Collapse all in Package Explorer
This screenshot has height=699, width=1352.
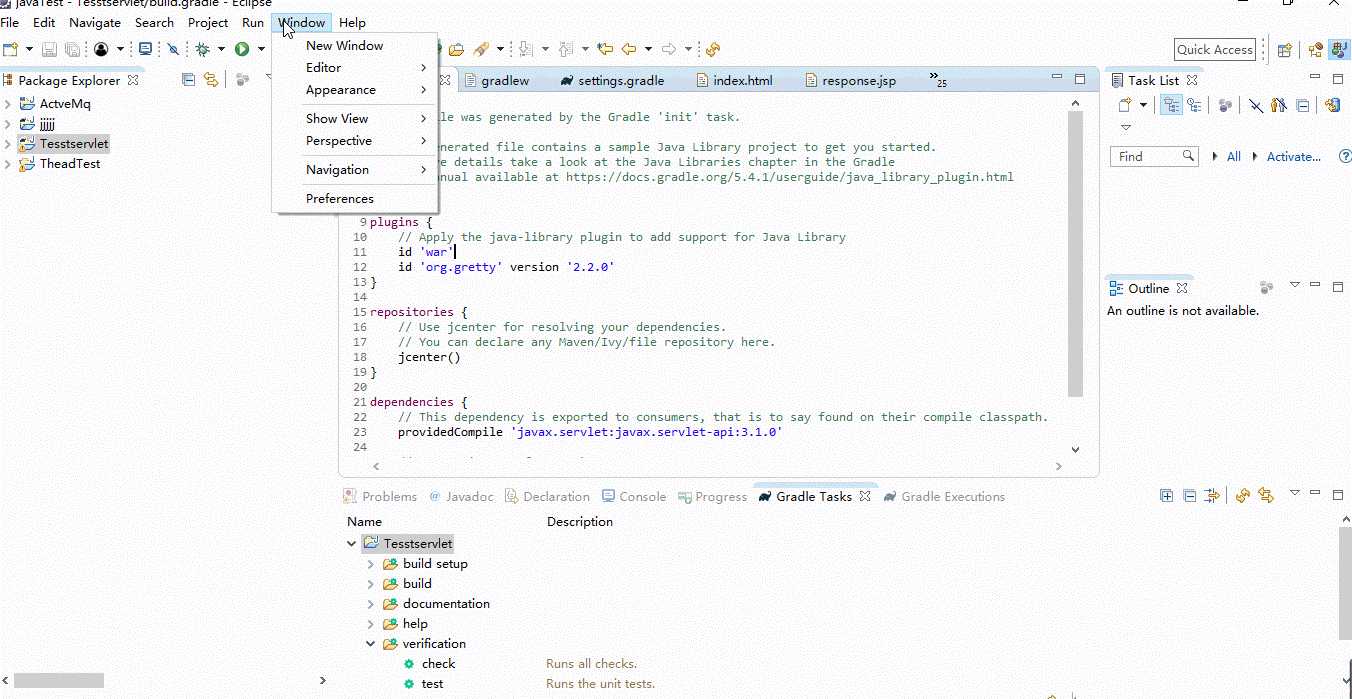click(x=188, y=80)
